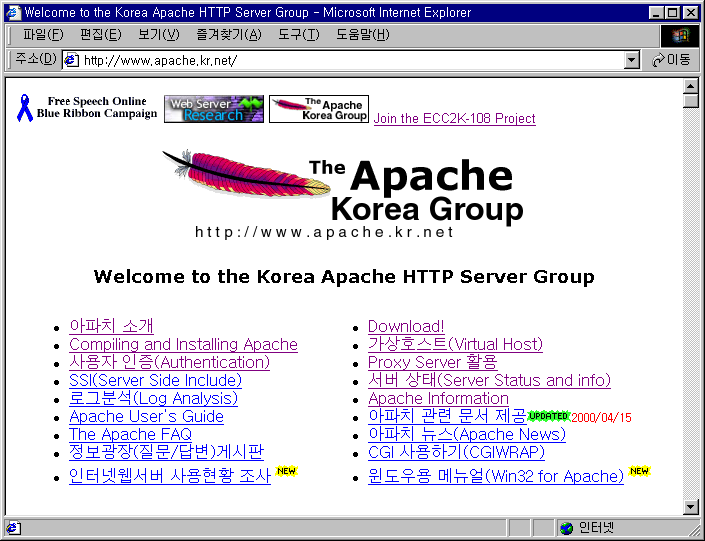Click the UPDATED badge next to 문서 제공

[549, 416]
